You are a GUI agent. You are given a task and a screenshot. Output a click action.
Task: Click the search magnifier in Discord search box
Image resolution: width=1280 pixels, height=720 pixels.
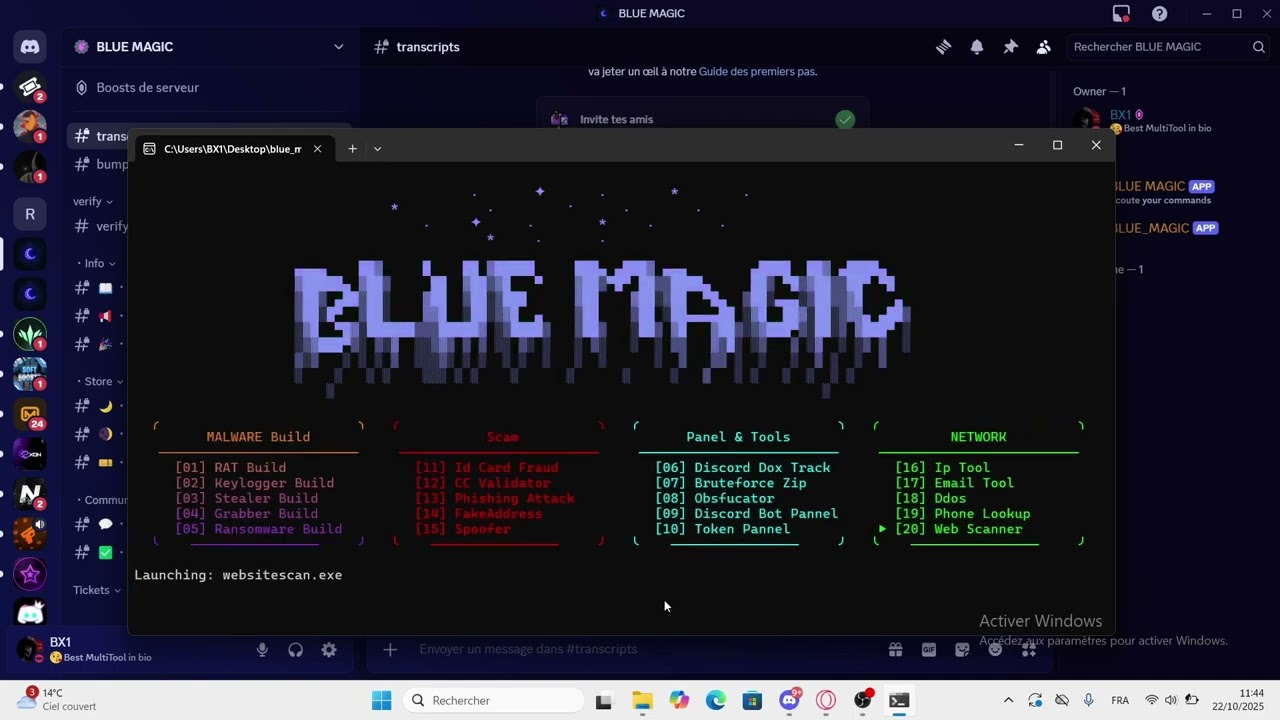click(1259, 47)
